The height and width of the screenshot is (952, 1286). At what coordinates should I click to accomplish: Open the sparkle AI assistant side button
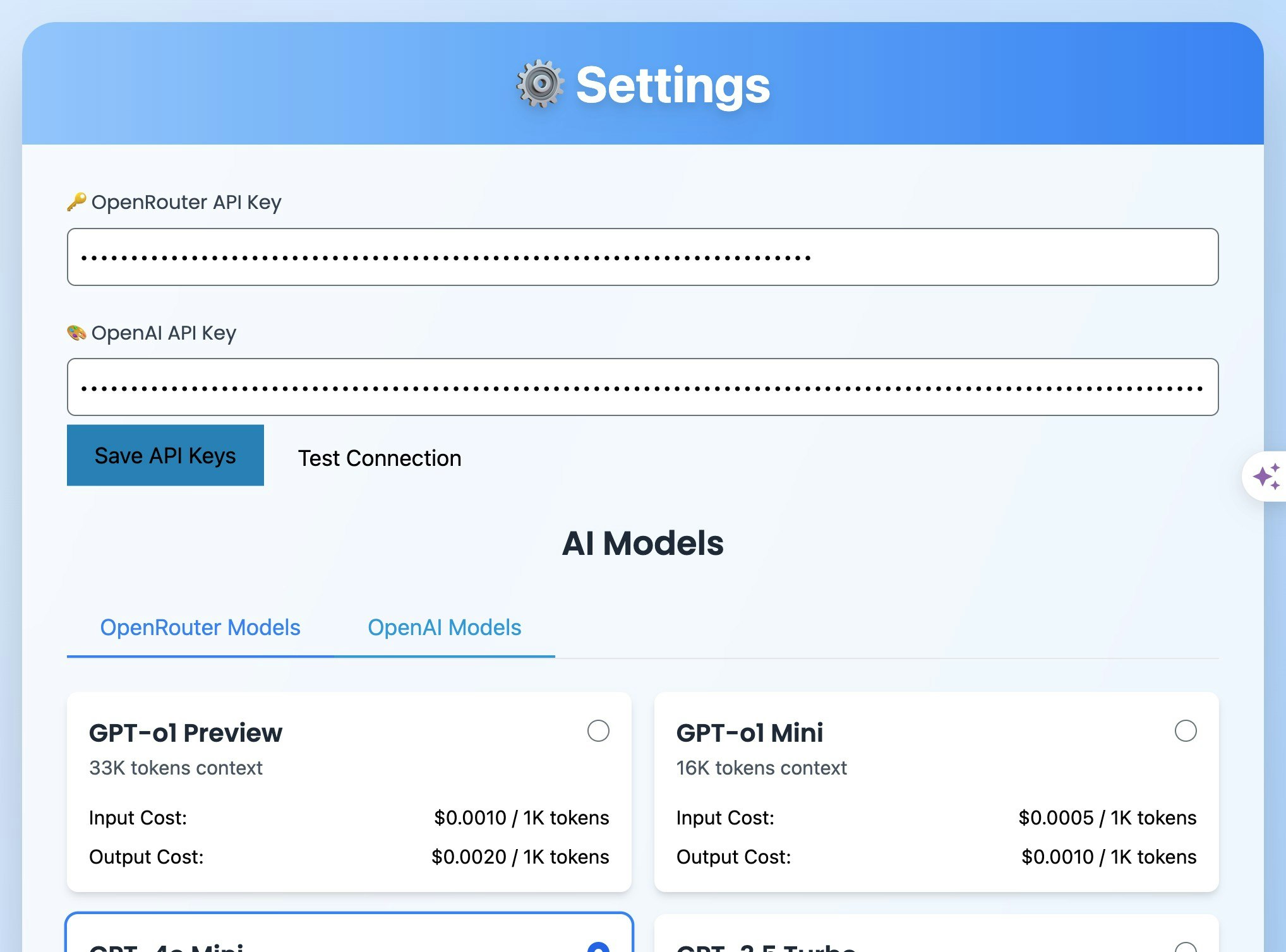tap(1266, 477)
